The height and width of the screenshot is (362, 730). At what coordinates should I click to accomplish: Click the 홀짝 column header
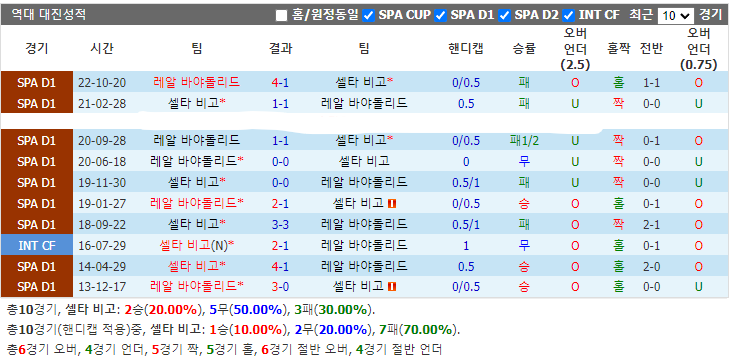tap(619, 48)
